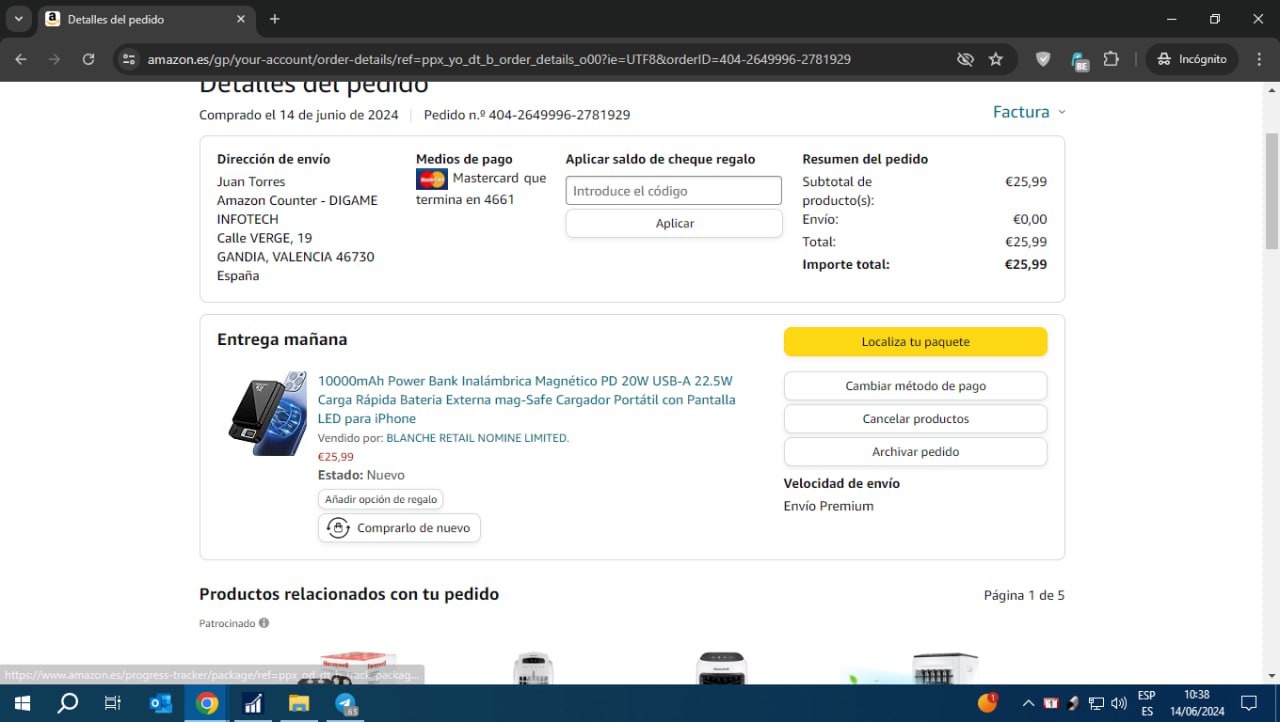Open the chart app on the taskbar
Image resolution: width=1280 pixels, height=722 pixels.
pos(253,703)
